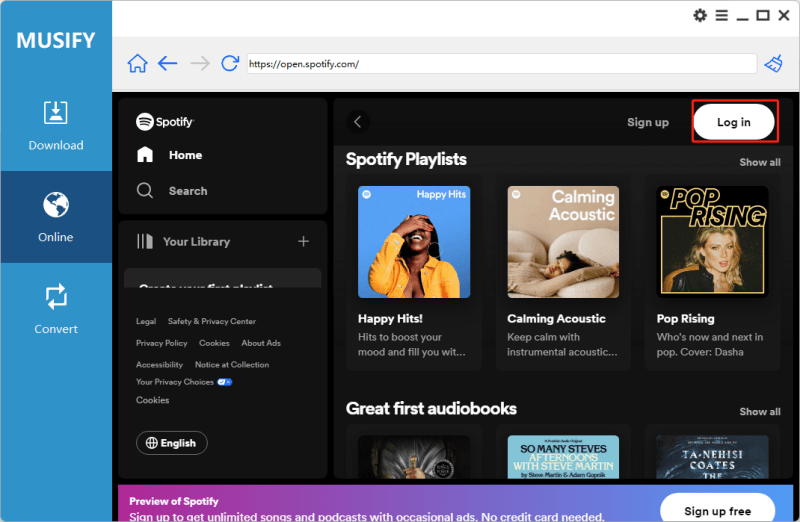Switch to the Download tab
This screenshot has height=522, width=800.
click(56, 125)
